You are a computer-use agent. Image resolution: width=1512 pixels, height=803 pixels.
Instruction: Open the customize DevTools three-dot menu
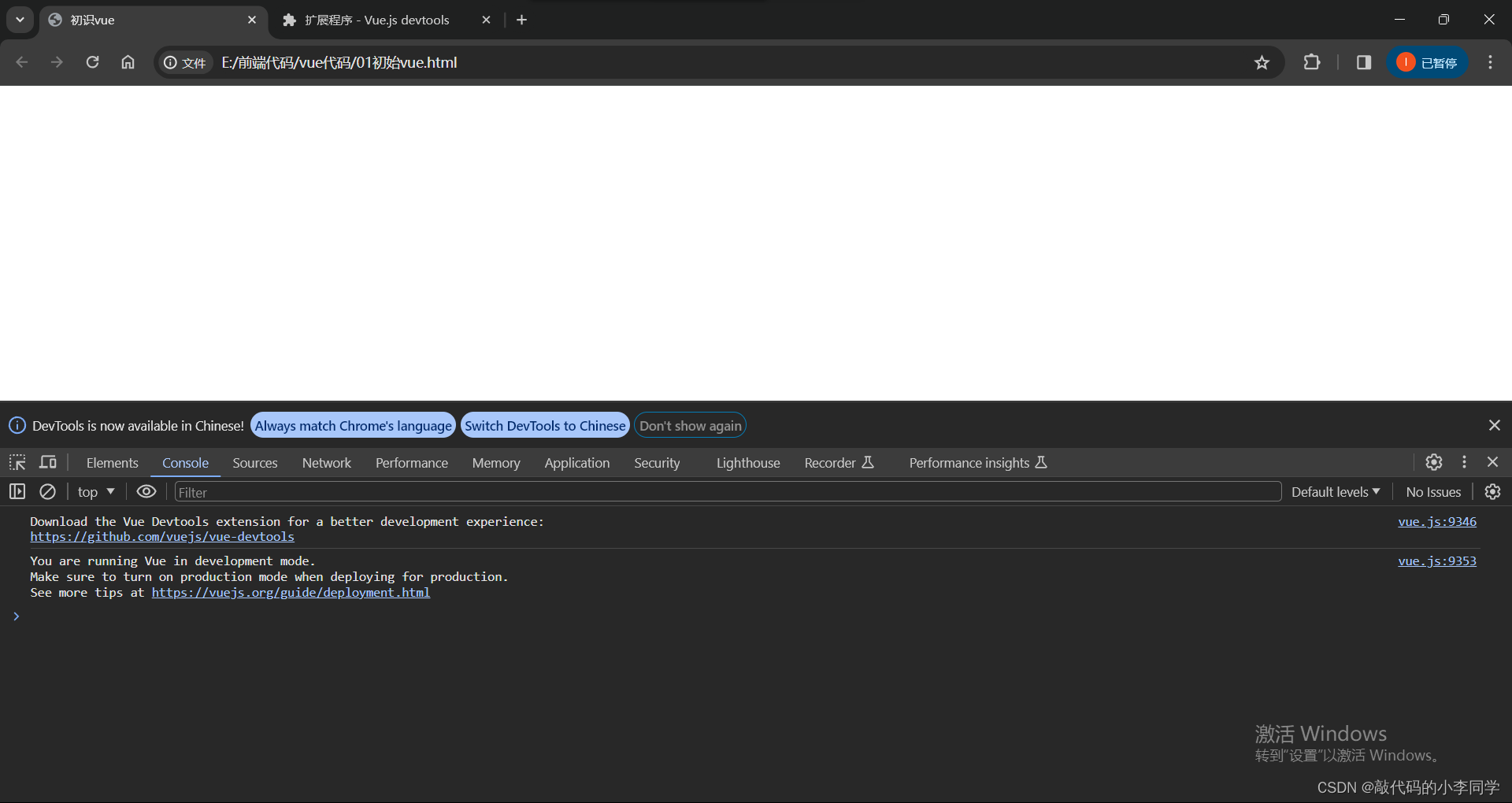point(1464,462)
